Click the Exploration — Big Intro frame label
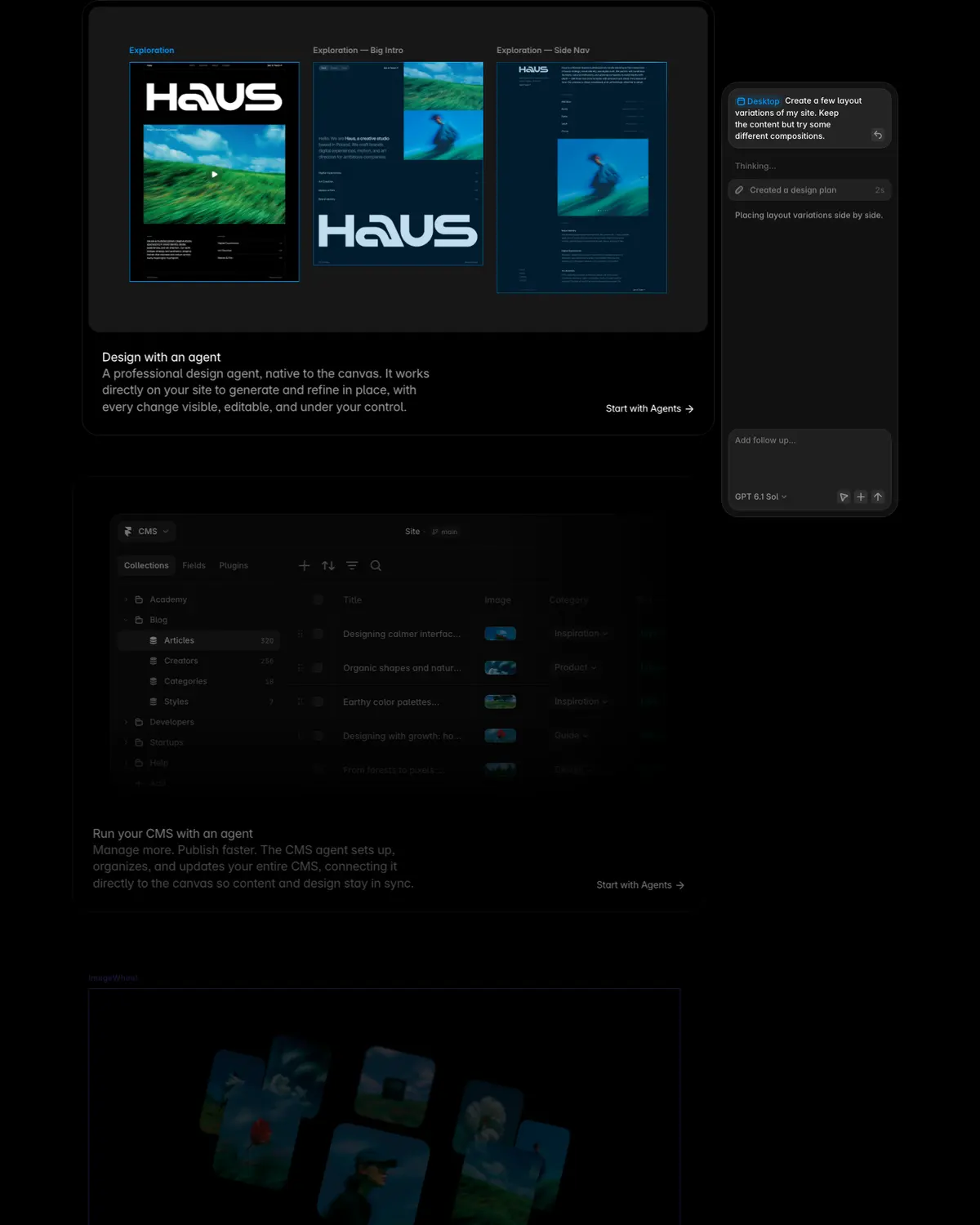980x1225 pixels. (358, 51)
